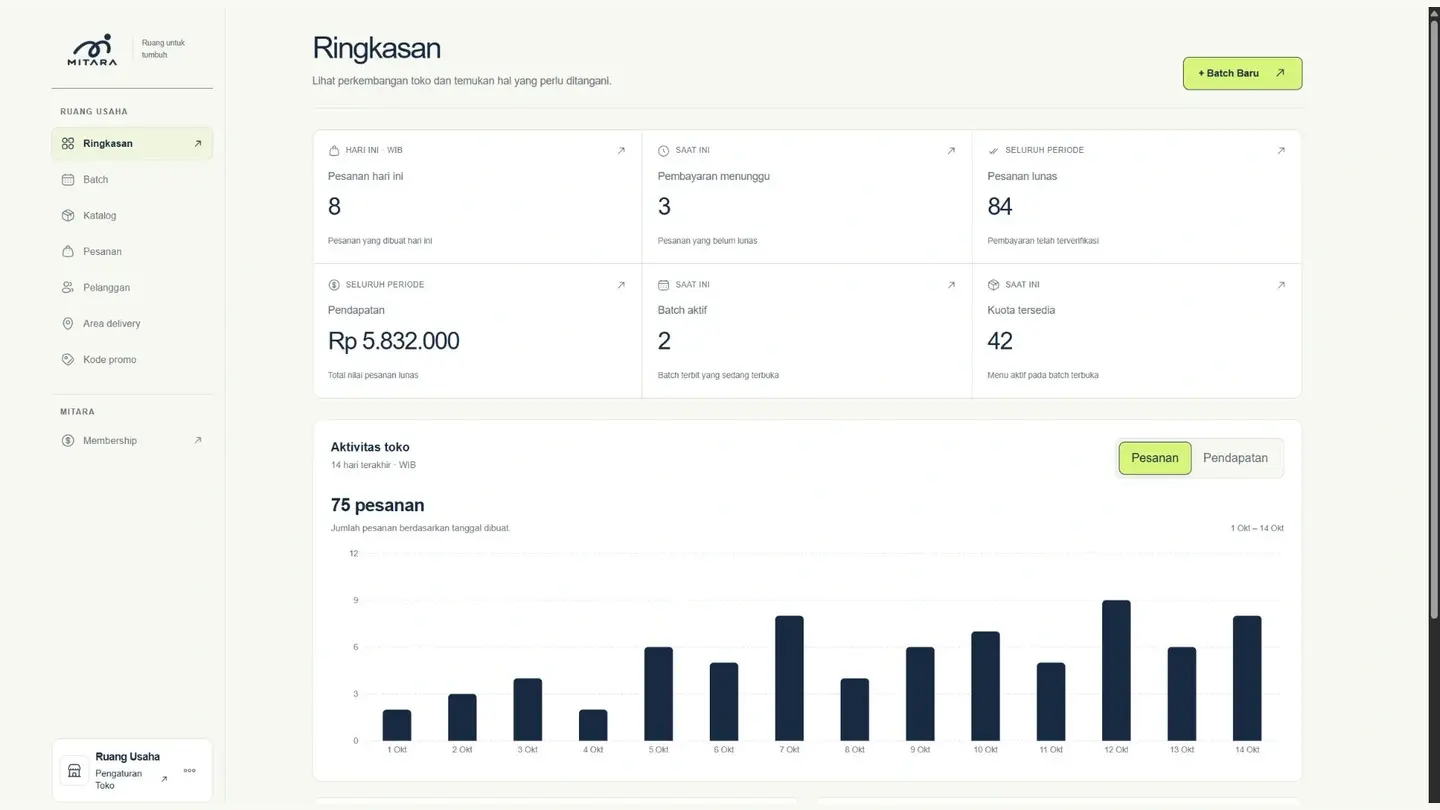This screenshot has width=1440, height=810.
Task: Click the Mitara logo icon
Action: pos(92,49)
